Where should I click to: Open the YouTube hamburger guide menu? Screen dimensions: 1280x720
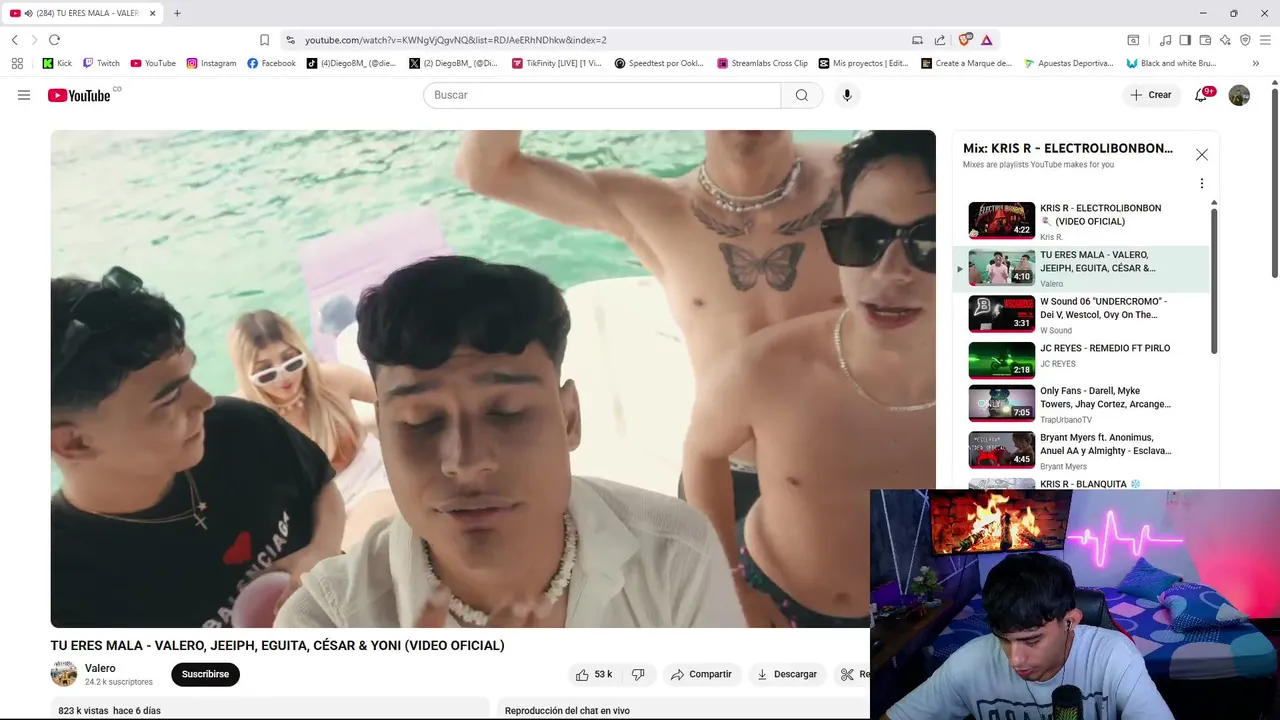click(24, 95)
